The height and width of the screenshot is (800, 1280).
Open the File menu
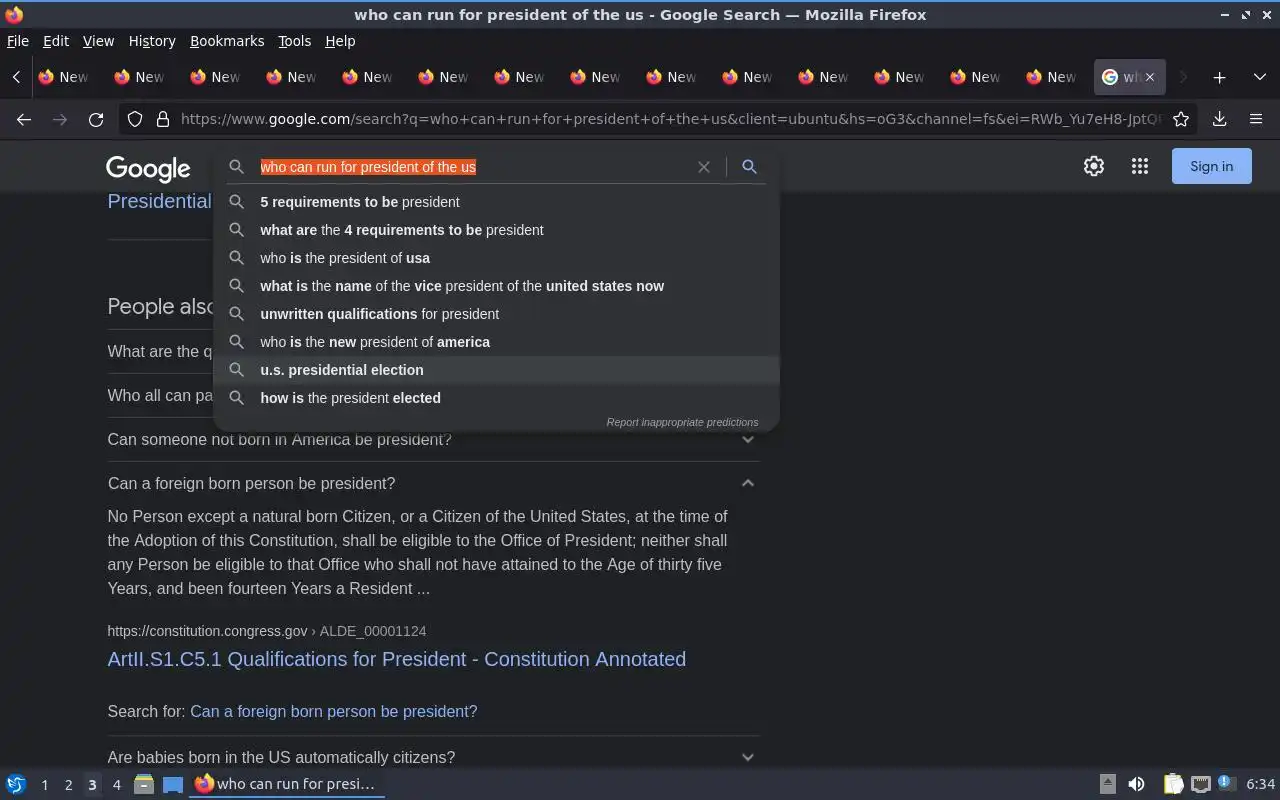pyautogui.click(x=17, y=41)
